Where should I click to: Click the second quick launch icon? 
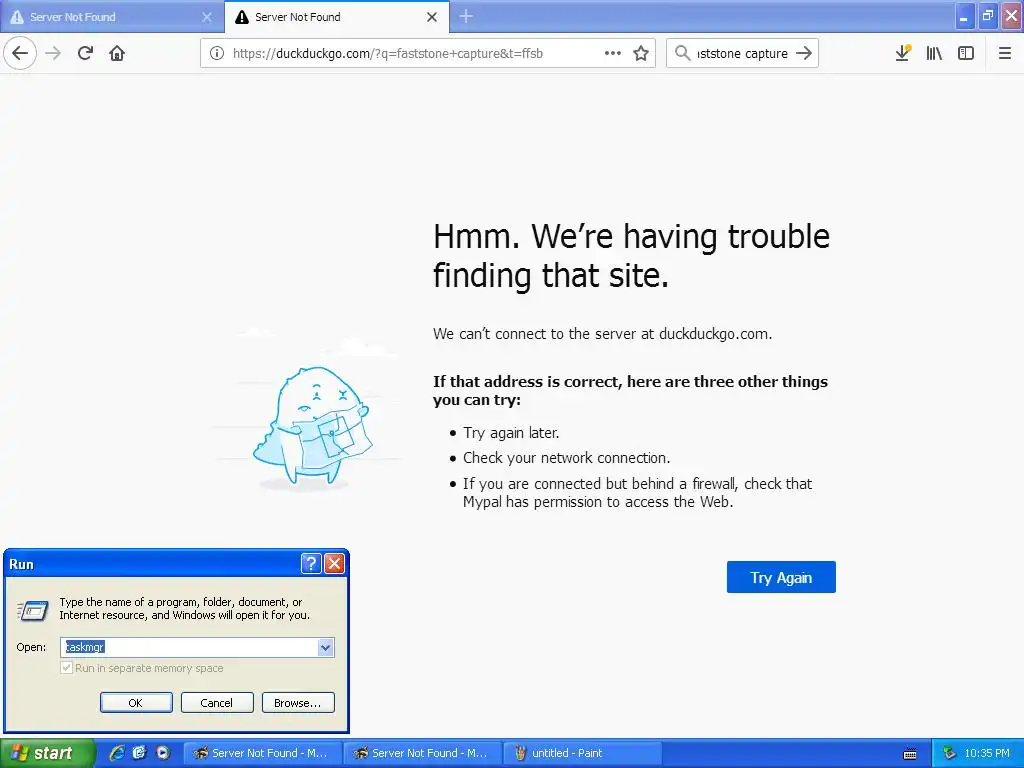[x=140, y=753]
